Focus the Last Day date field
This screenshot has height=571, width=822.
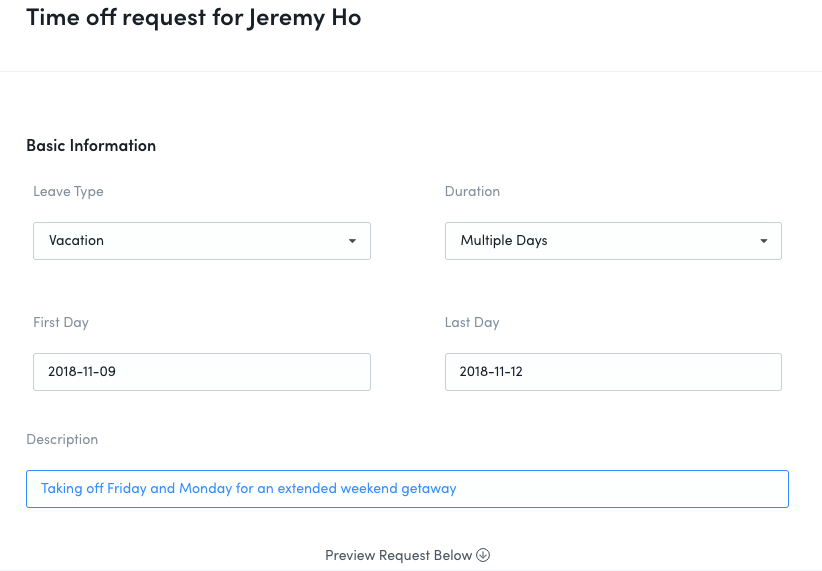click(613, 372)
